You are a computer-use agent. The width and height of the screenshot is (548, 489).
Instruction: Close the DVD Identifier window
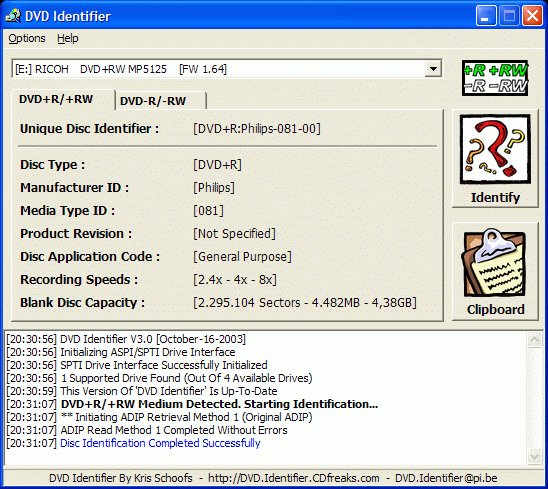click(532, 16)
